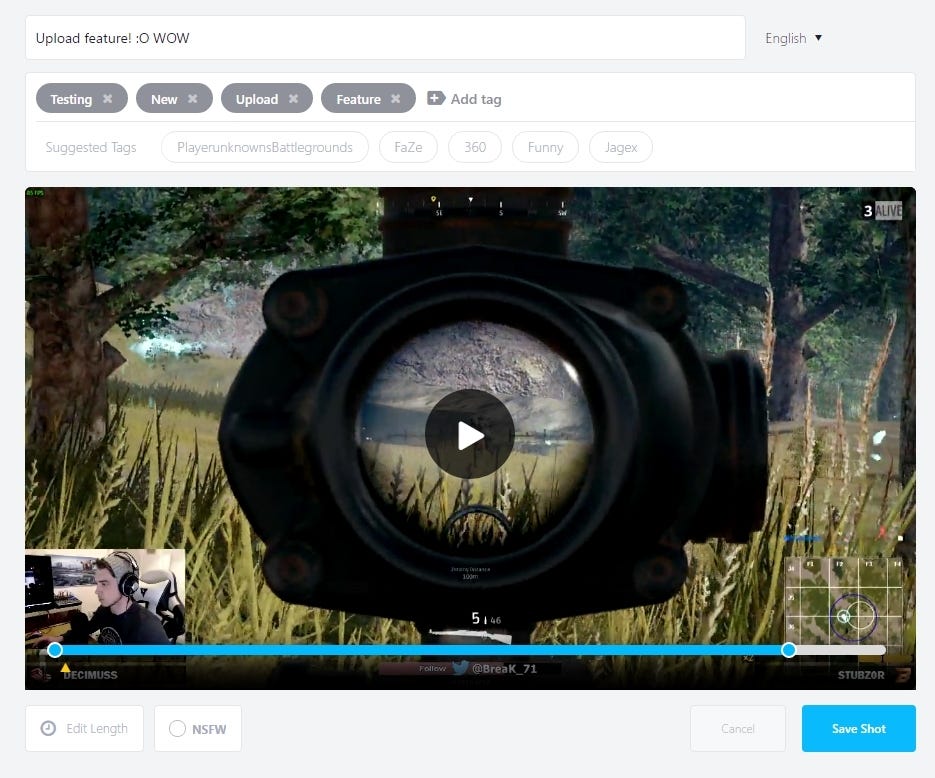935x778 pixels.
Task: Click the streamer webcam overlay in video
Action: click(105, 597)
